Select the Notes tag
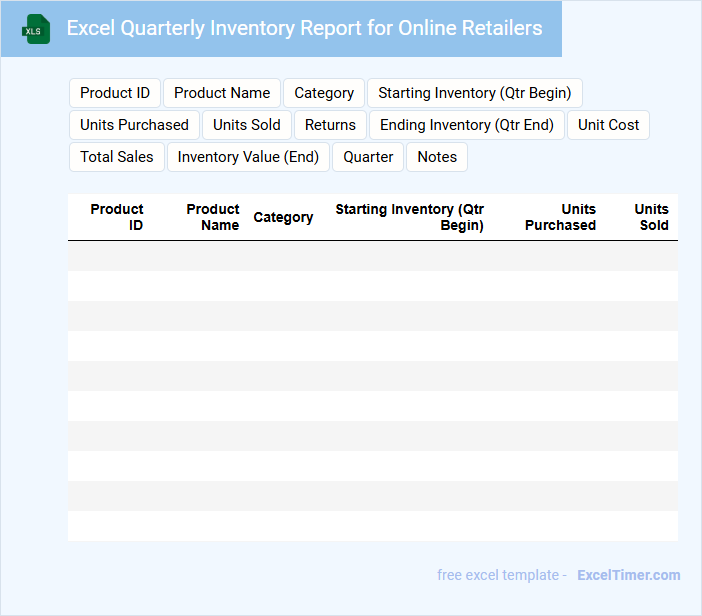This screenshot has height=616, width=702. (437, 157)
